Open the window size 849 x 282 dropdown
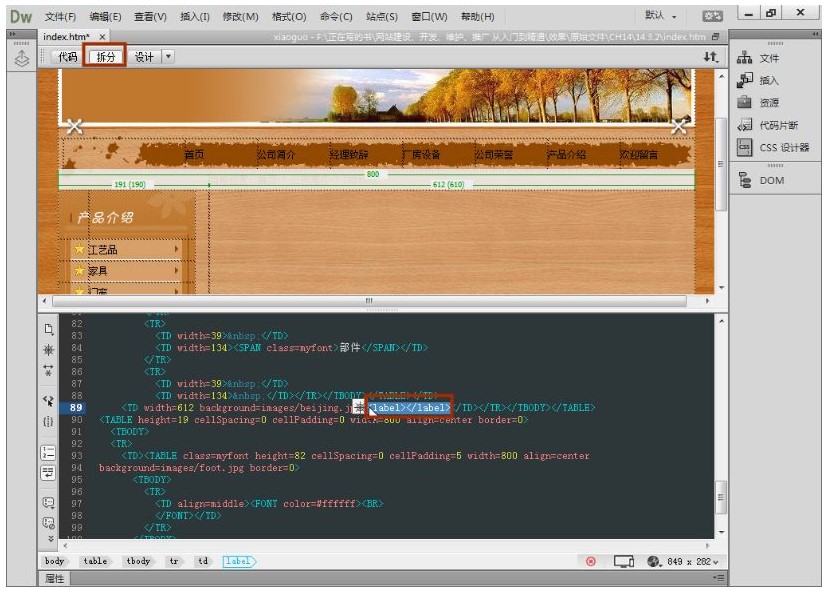Image resolution: width=827 pixels, height=590 pixels. [693, 562]
